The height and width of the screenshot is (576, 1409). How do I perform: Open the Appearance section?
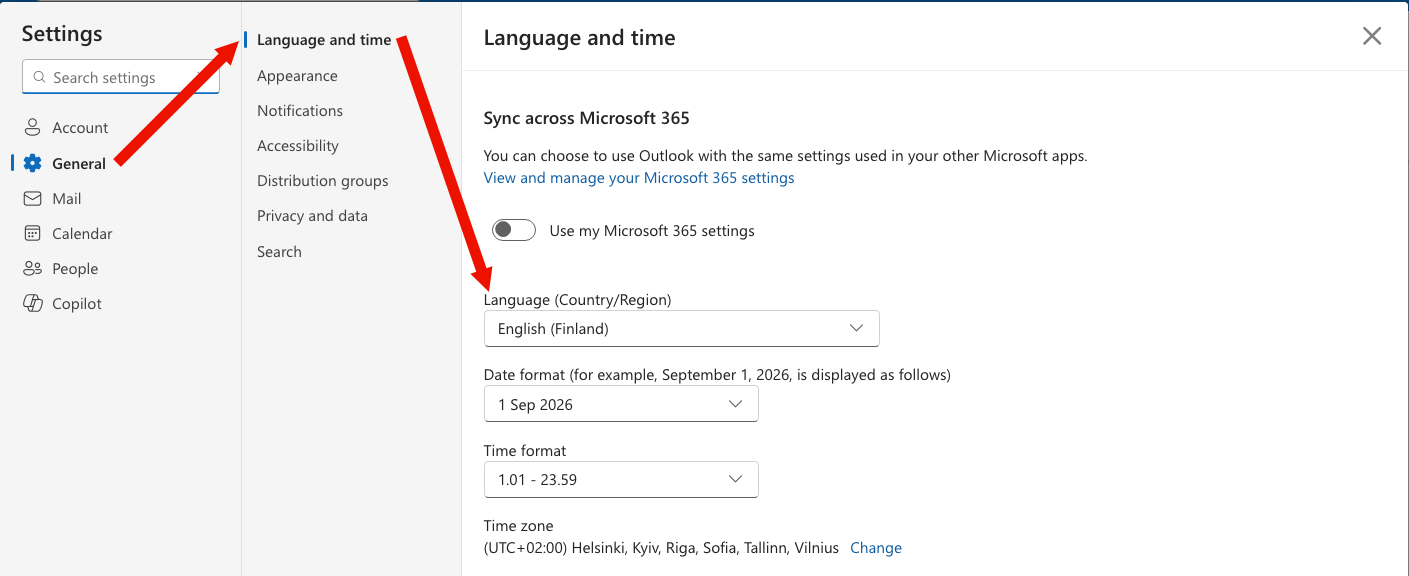click(297, 76)
